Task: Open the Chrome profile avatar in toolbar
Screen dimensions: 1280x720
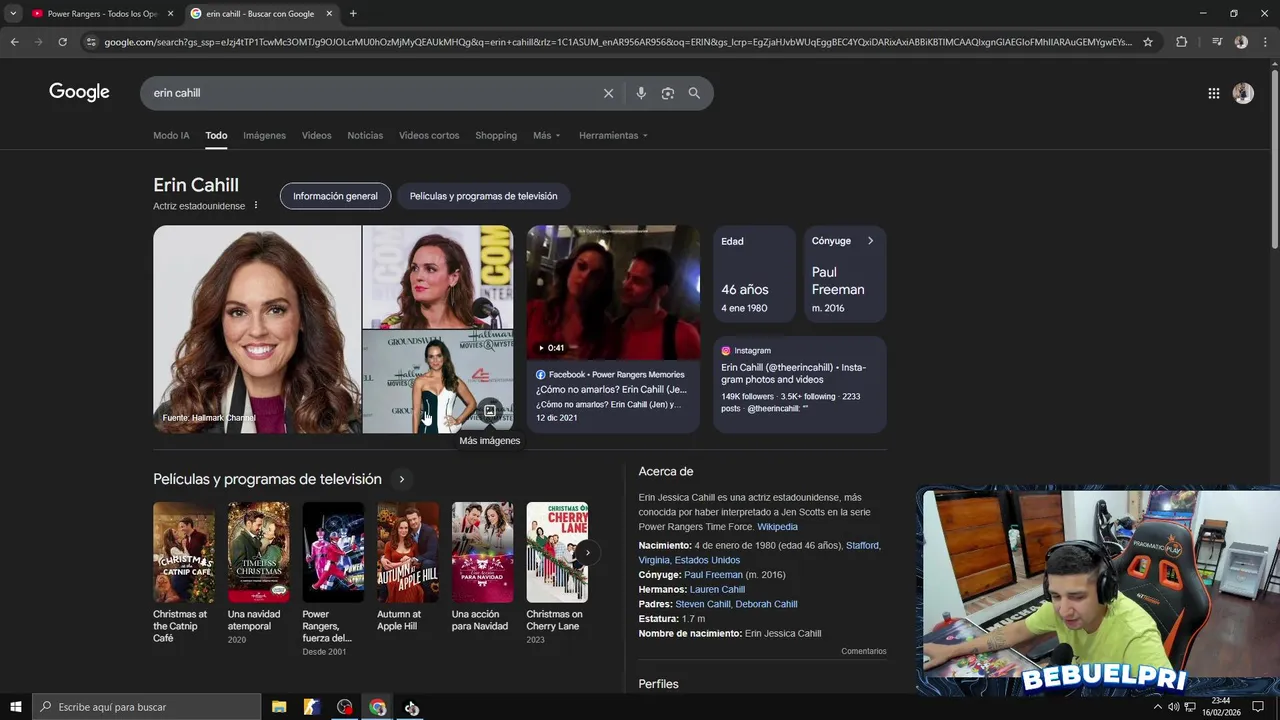Action: coord(1241,42)
